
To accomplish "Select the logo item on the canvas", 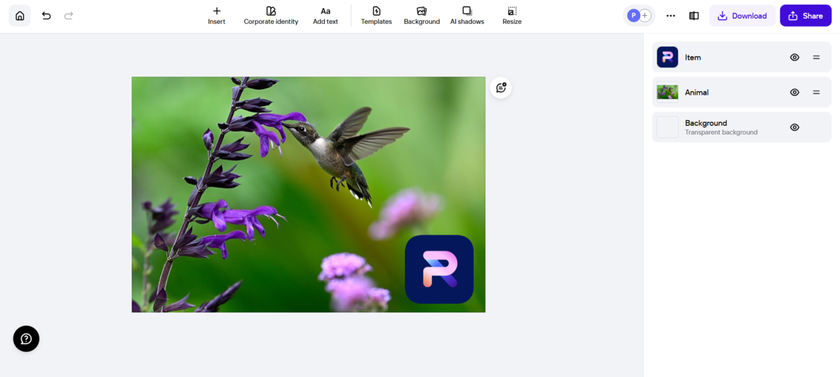I will coord(439,269).
